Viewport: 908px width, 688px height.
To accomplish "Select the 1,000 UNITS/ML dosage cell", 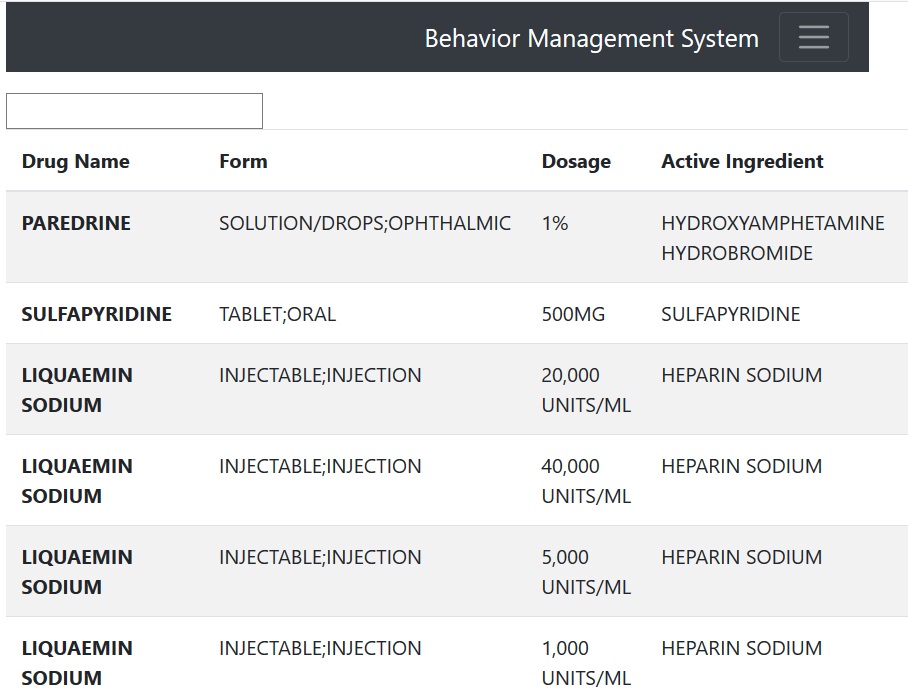I will 586,663.
